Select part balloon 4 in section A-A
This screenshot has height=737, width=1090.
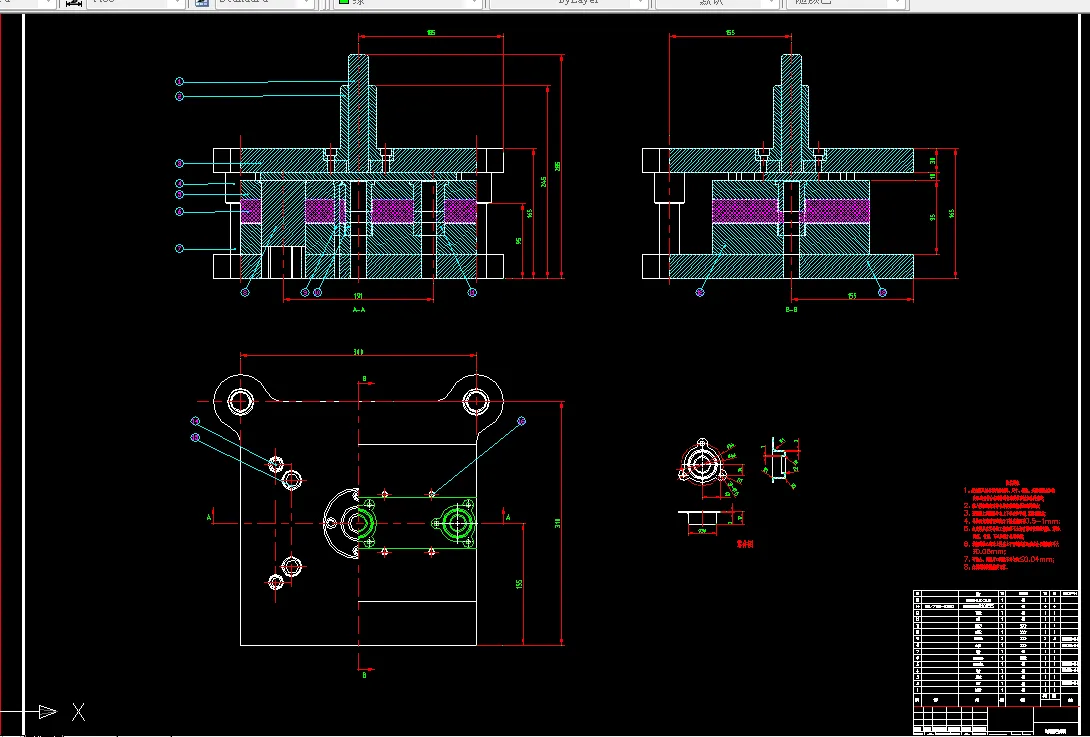click(x=179, y=184)
